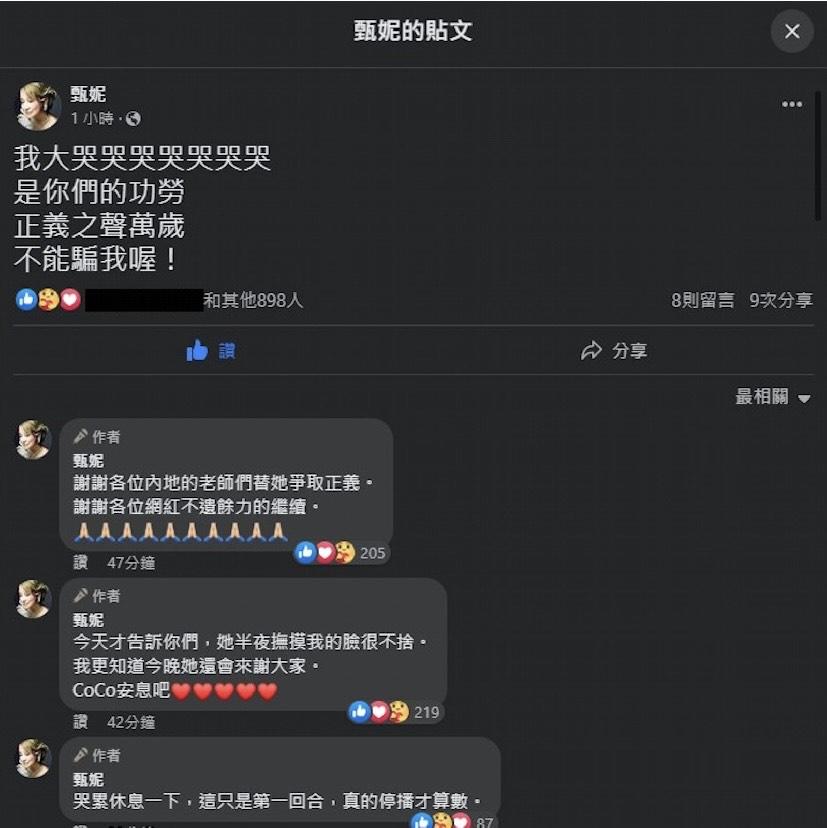Open the 8則留言 comments count
The image size is (827, 828).
click(x=702, y=300)
